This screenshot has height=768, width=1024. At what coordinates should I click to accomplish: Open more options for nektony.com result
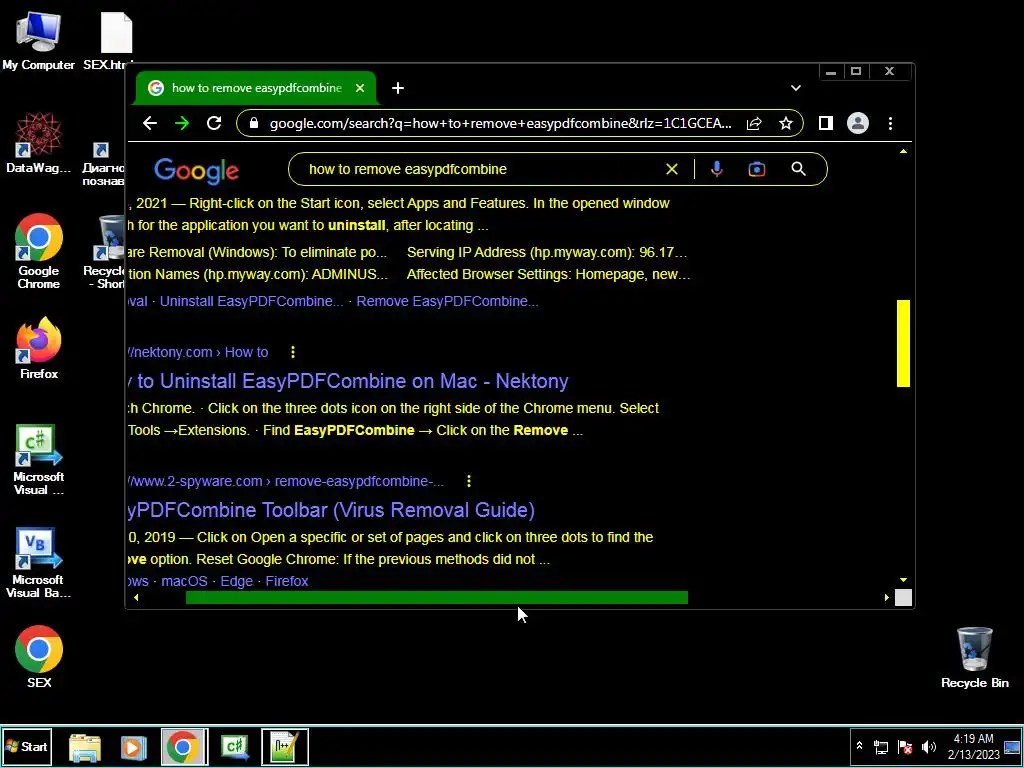pos(293,352)
